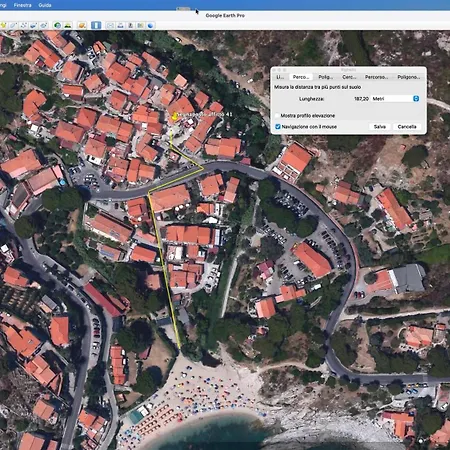Click the add placemark pushpin icon
The image size is (450, 450).
click(x=3, y=25)
